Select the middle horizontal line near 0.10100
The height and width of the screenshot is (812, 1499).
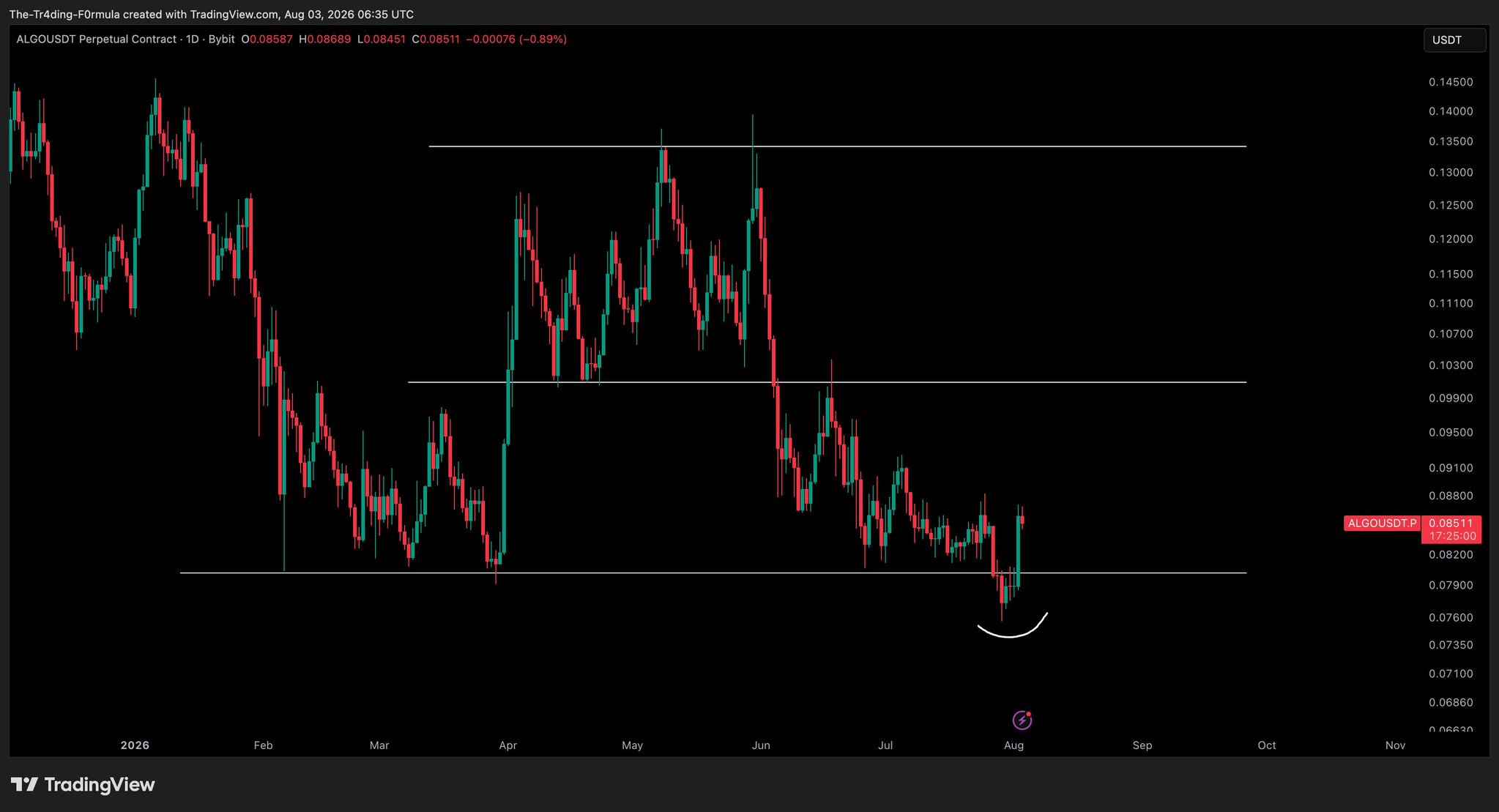click(827, 382)
